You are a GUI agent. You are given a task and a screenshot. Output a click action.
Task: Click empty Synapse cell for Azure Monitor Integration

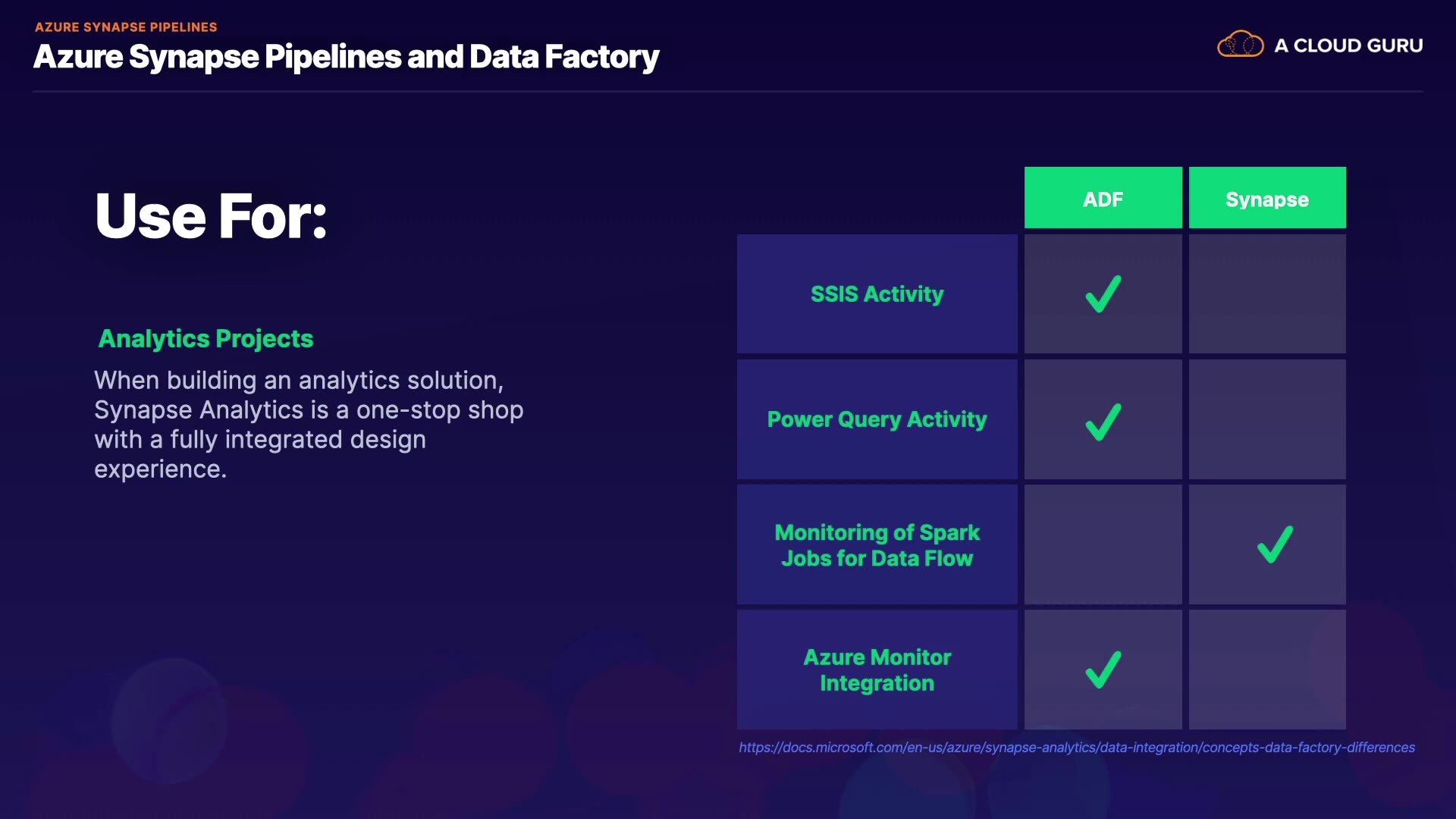pyautogui.click(x=1267, y=670)
